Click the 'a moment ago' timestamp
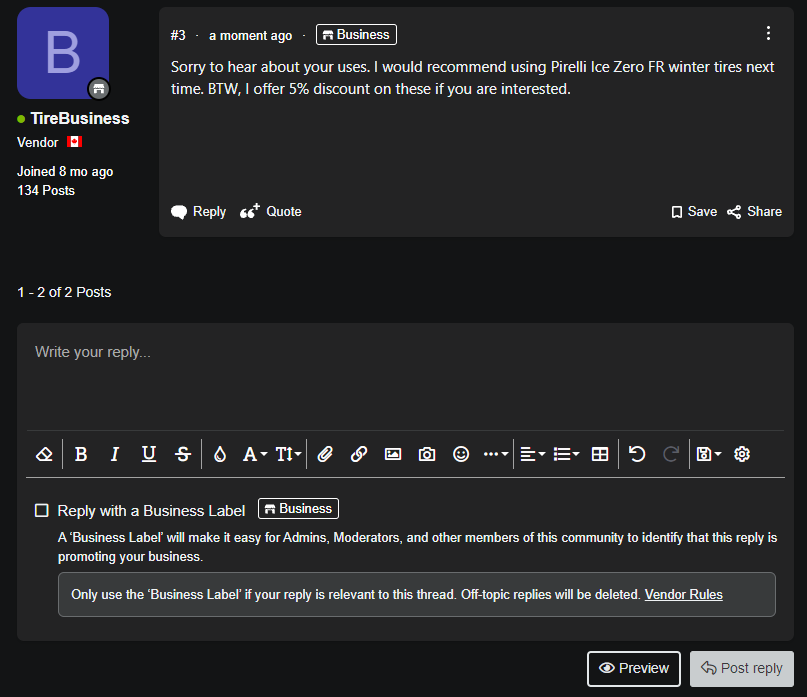 click(x=251, y=36)
